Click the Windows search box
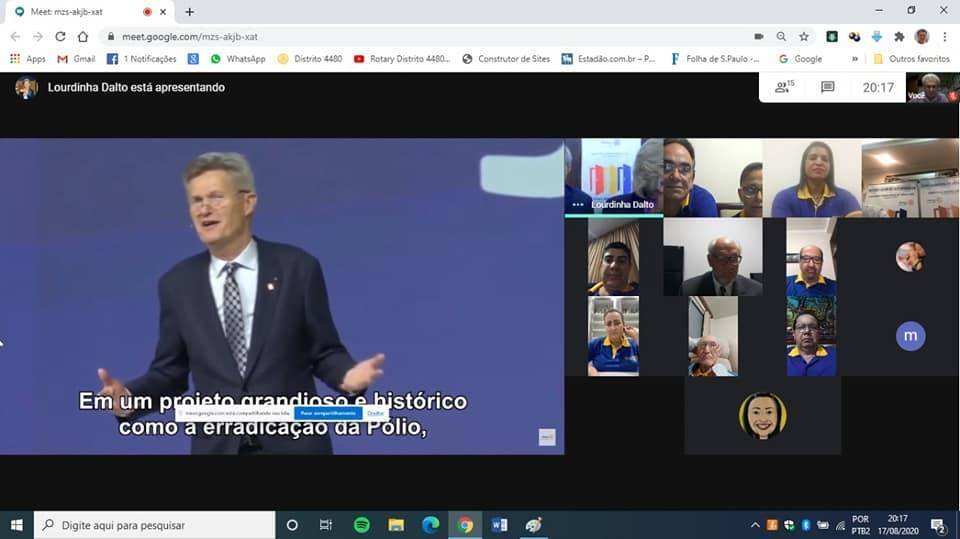The height and width of the screenshot is (539, 960). click(x=155, y=525)
